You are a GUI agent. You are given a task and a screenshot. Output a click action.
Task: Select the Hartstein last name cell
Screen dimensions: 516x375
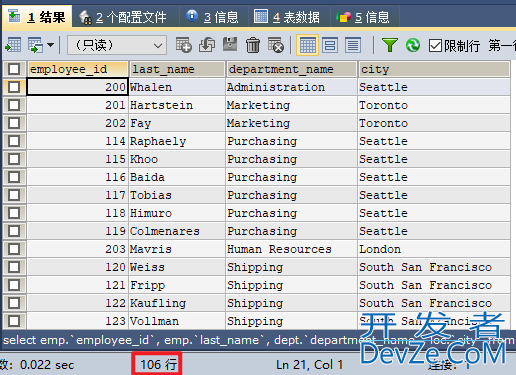click(x=177, y=105)
